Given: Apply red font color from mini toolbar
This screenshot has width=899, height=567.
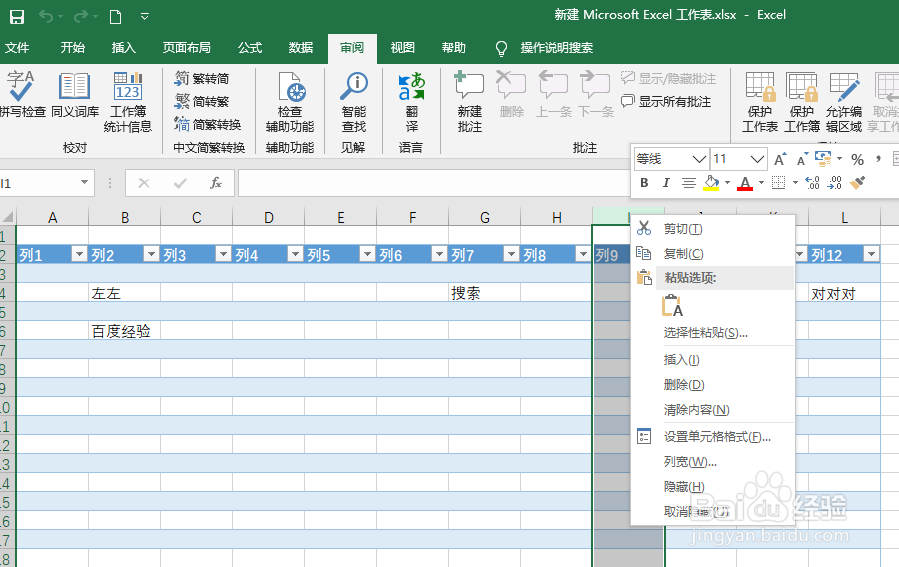Looking at the screenshot, I should click(745, 183).
